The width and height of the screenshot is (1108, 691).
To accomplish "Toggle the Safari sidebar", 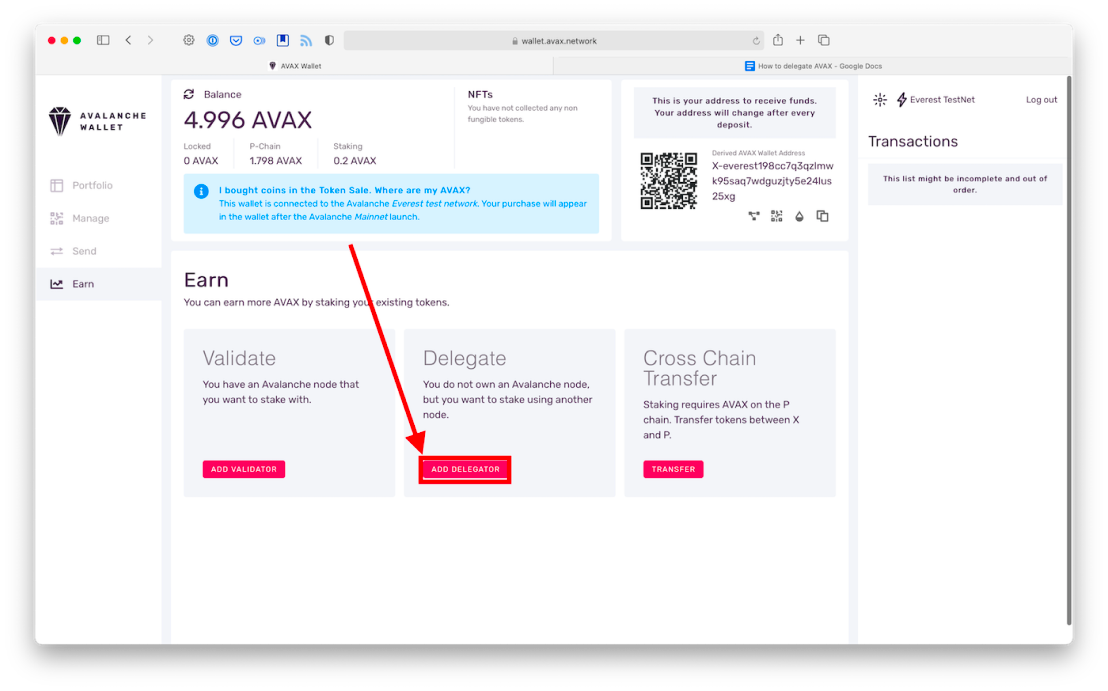I will click(x=103, y=40).
